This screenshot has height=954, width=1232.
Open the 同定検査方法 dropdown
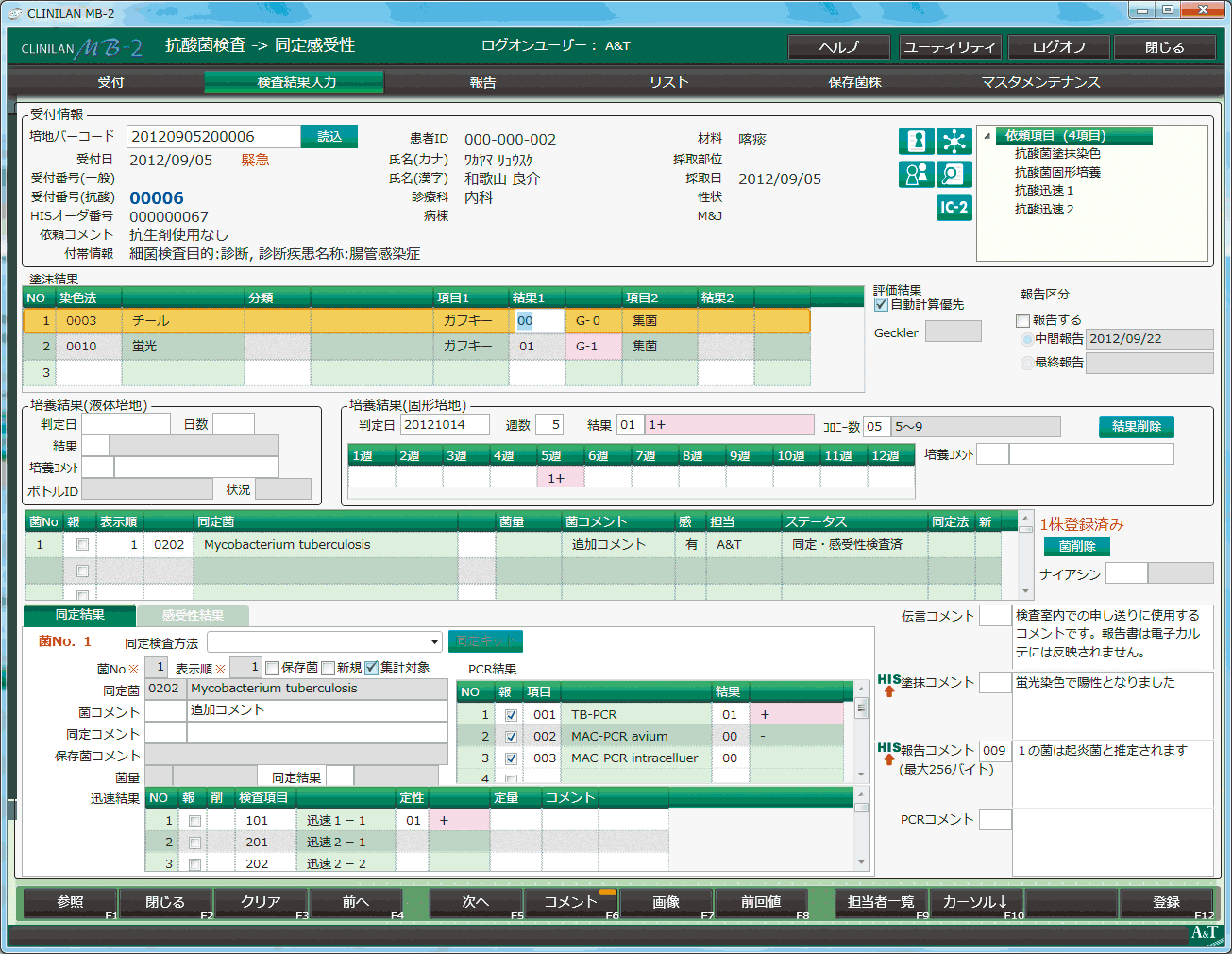(x=434, y=642)
